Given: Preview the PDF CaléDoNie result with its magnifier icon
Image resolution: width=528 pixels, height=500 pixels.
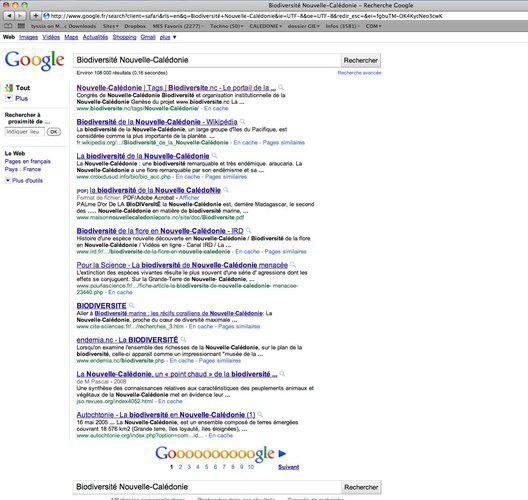Looking at the screenshot, I should click(x=226, y=190).
